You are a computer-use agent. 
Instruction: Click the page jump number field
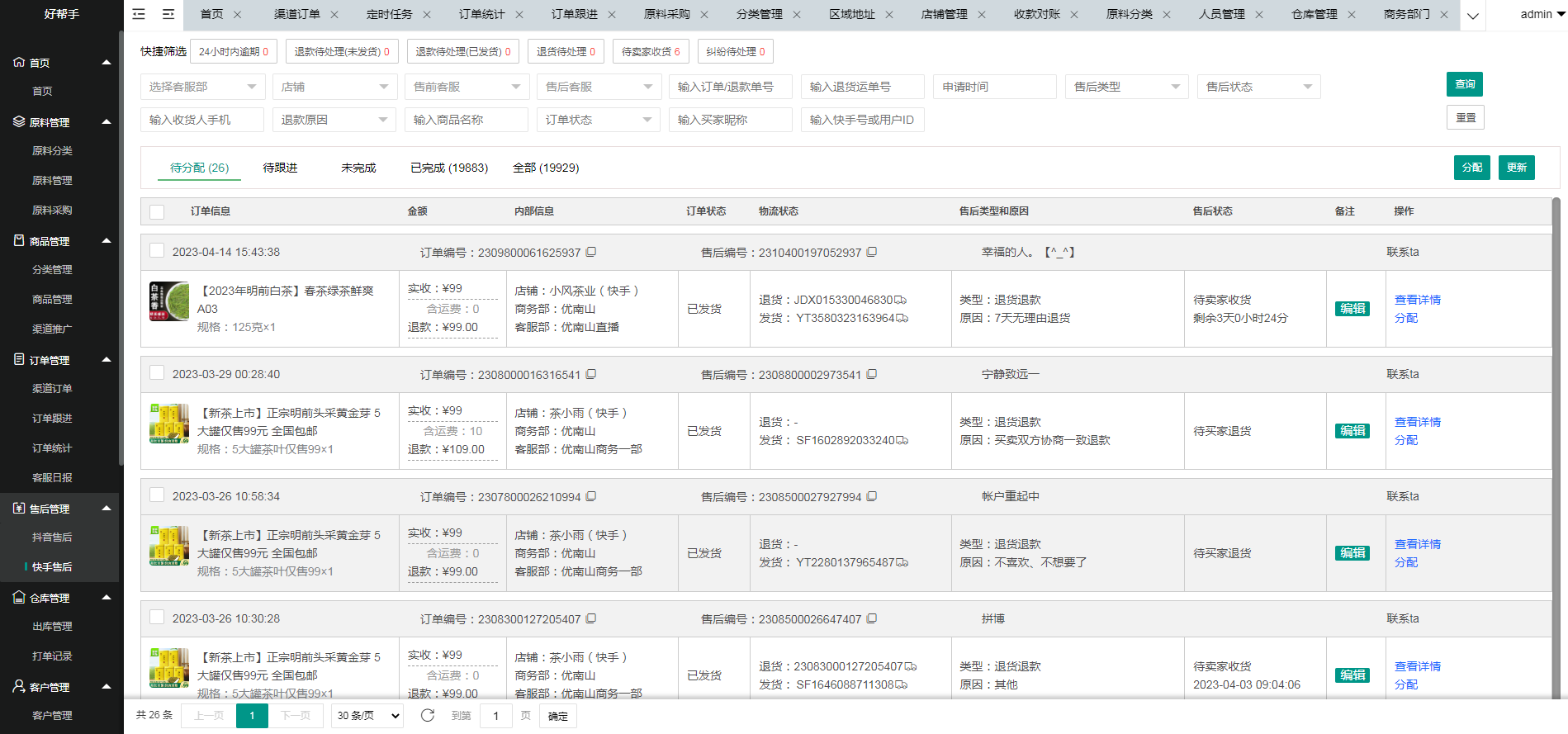(x=495, y=715)
